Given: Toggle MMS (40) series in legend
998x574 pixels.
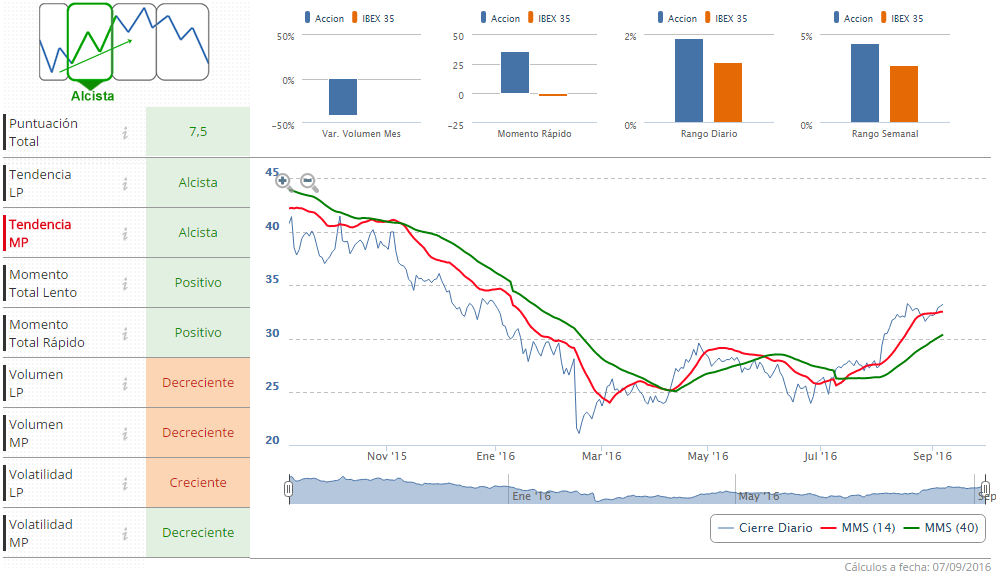Looking at the screenshot, I should pyautogui.click(x=940, y=528).
